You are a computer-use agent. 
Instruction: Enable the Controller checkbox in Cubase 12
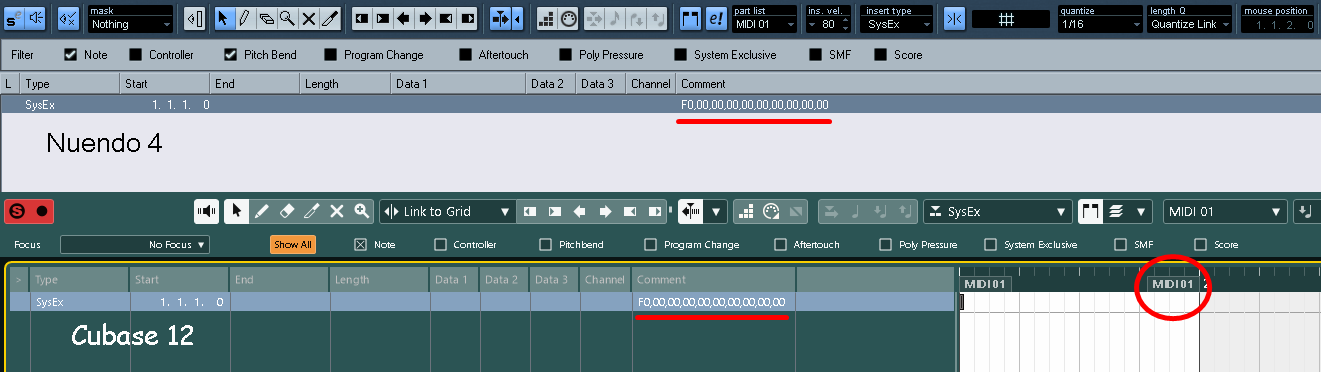coord(440,244)
